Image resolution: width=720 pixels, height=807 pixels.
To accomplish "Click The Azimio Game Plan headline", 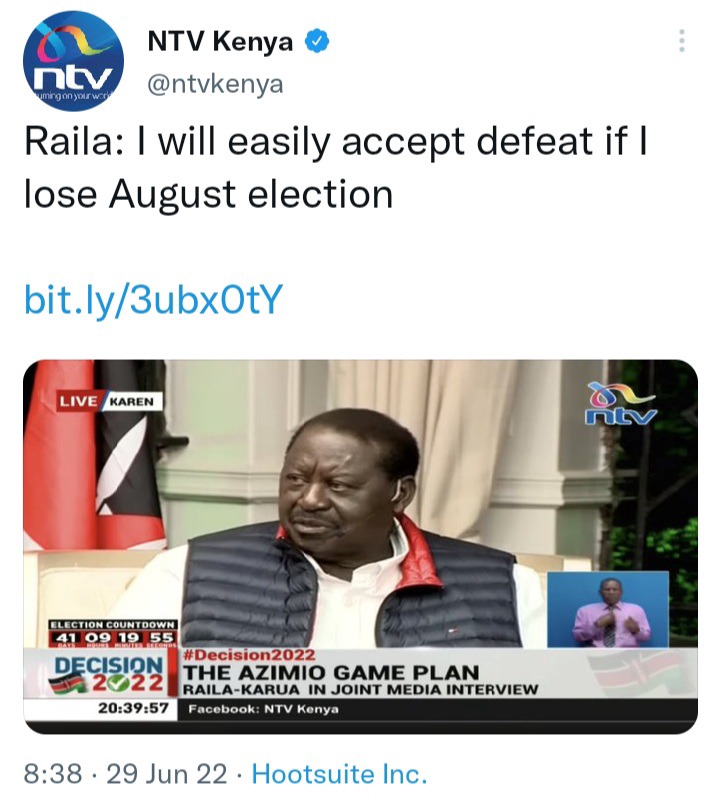I will pyautogui.click(x=331, y=673).
